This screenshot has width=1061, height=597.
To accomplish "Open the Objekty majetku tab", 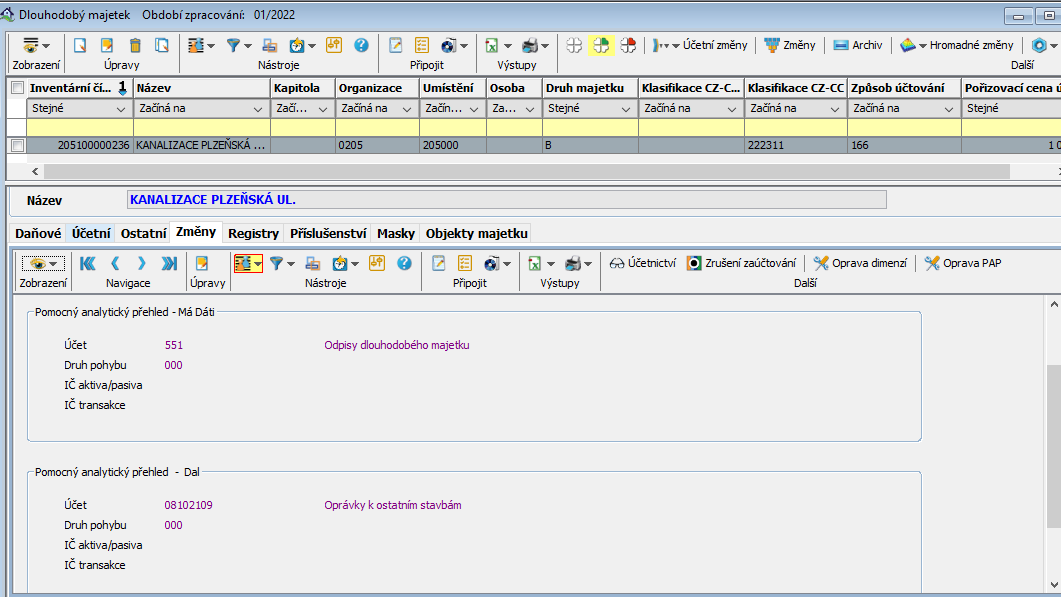I will tap(476, 233).
